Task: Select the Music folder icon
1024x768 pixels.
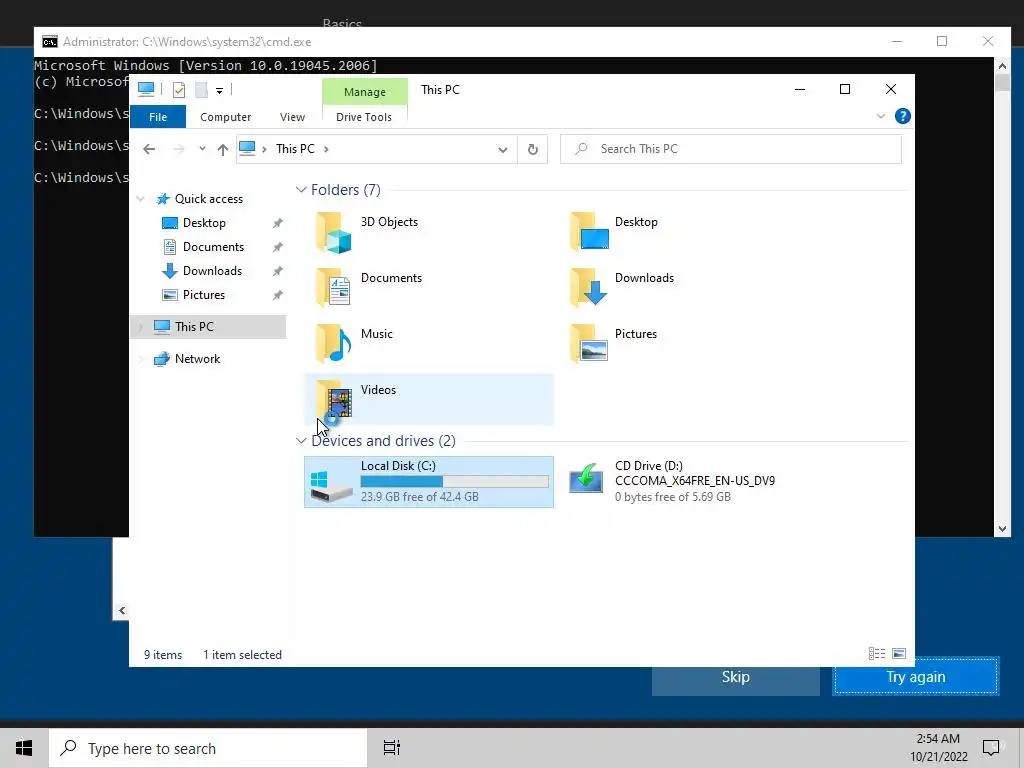Action: pos(334,344)
